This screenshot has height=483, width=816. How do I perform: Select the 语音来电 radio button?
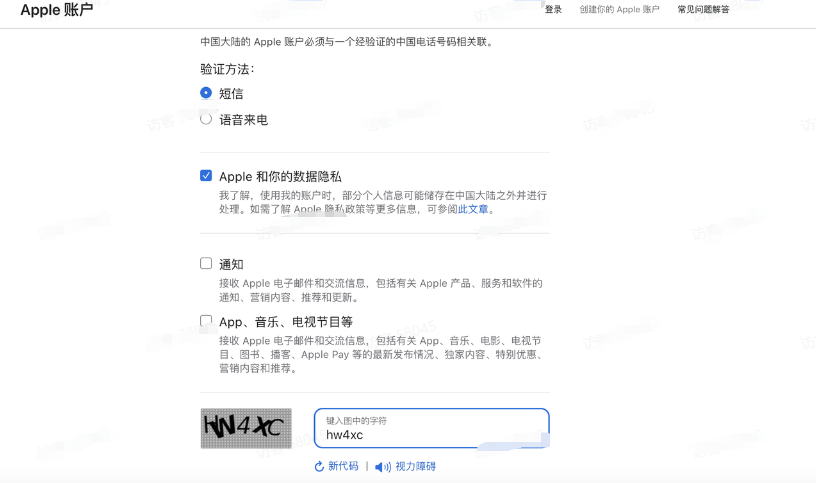pyautogui.click(x=206, y=119)
